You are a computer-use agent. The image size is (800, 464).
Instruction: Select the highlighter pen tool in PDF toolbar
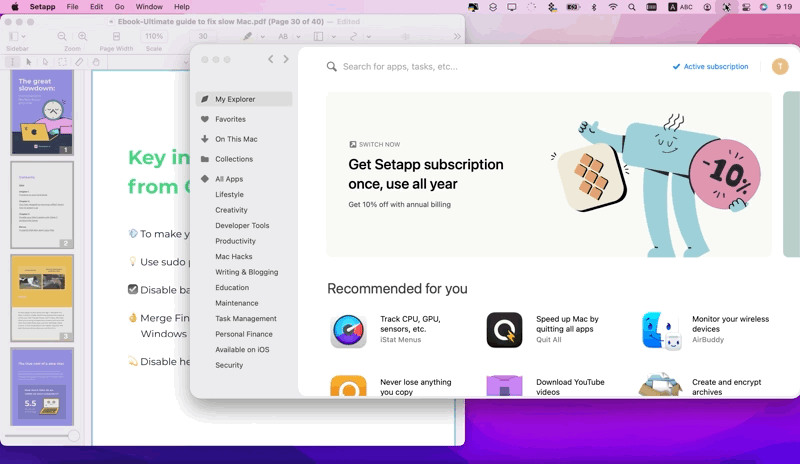pyautogui.click(x=247, y=36)
